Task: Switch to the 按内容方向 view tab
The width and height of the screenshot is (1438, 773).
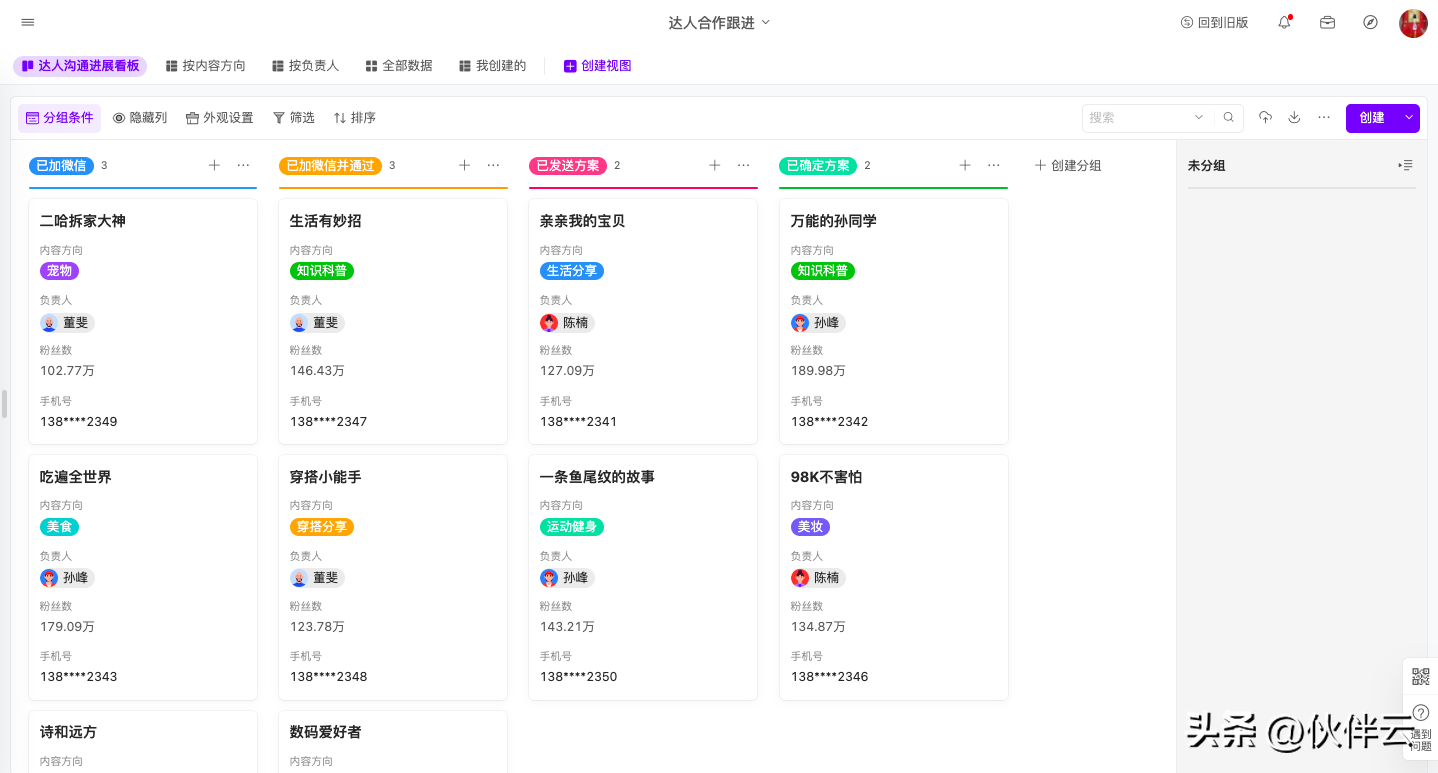Action: (x=205, y=66)
